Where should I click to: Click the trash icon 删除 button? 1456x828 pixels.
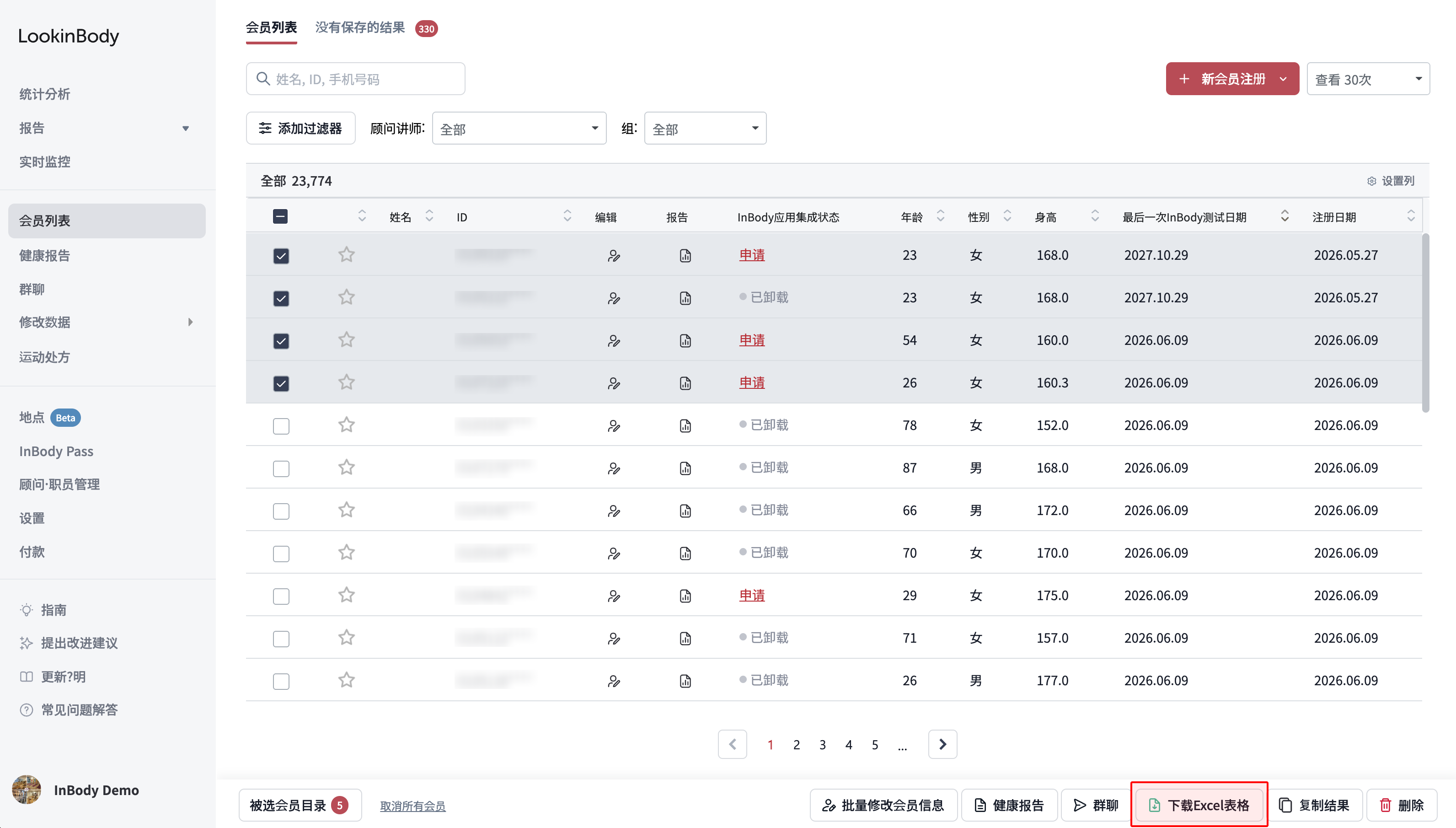pos(1402,805)
